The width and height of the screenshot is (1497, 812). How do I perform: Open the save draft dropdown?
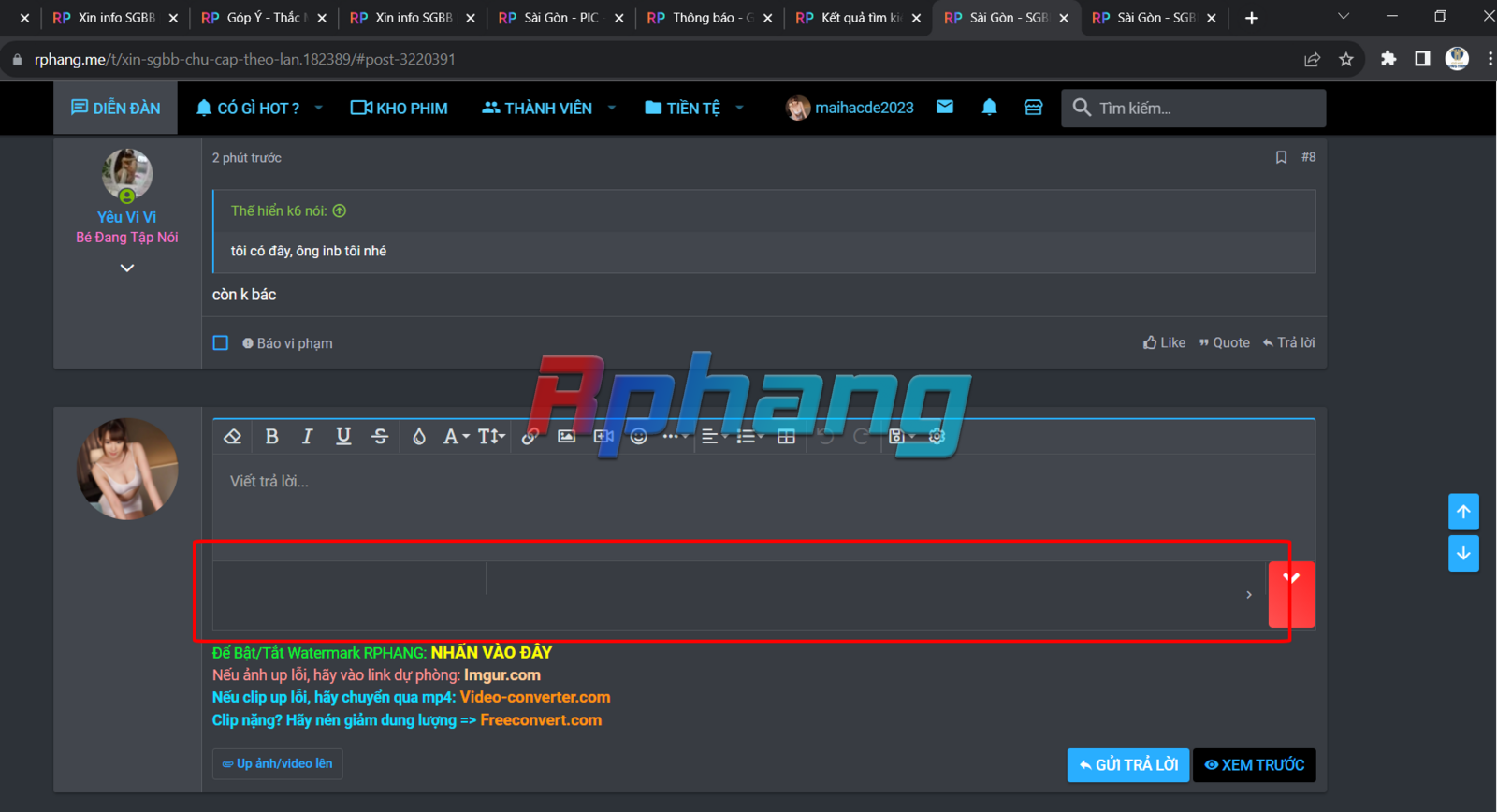tap(900, 436)
